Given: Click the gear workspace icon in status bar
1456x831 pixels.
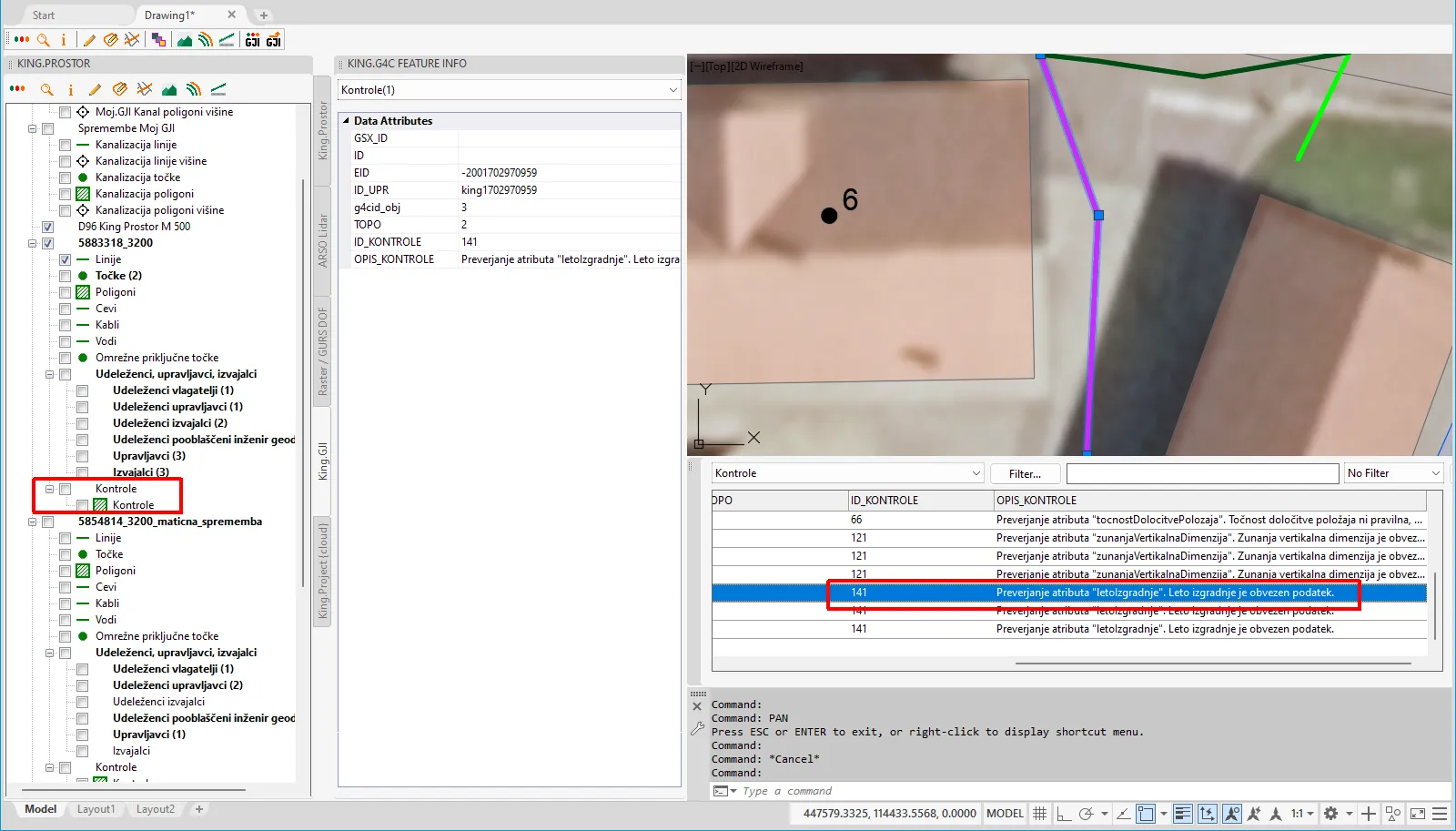Looking at the screenshot, I should click(x=1330, y=814).
